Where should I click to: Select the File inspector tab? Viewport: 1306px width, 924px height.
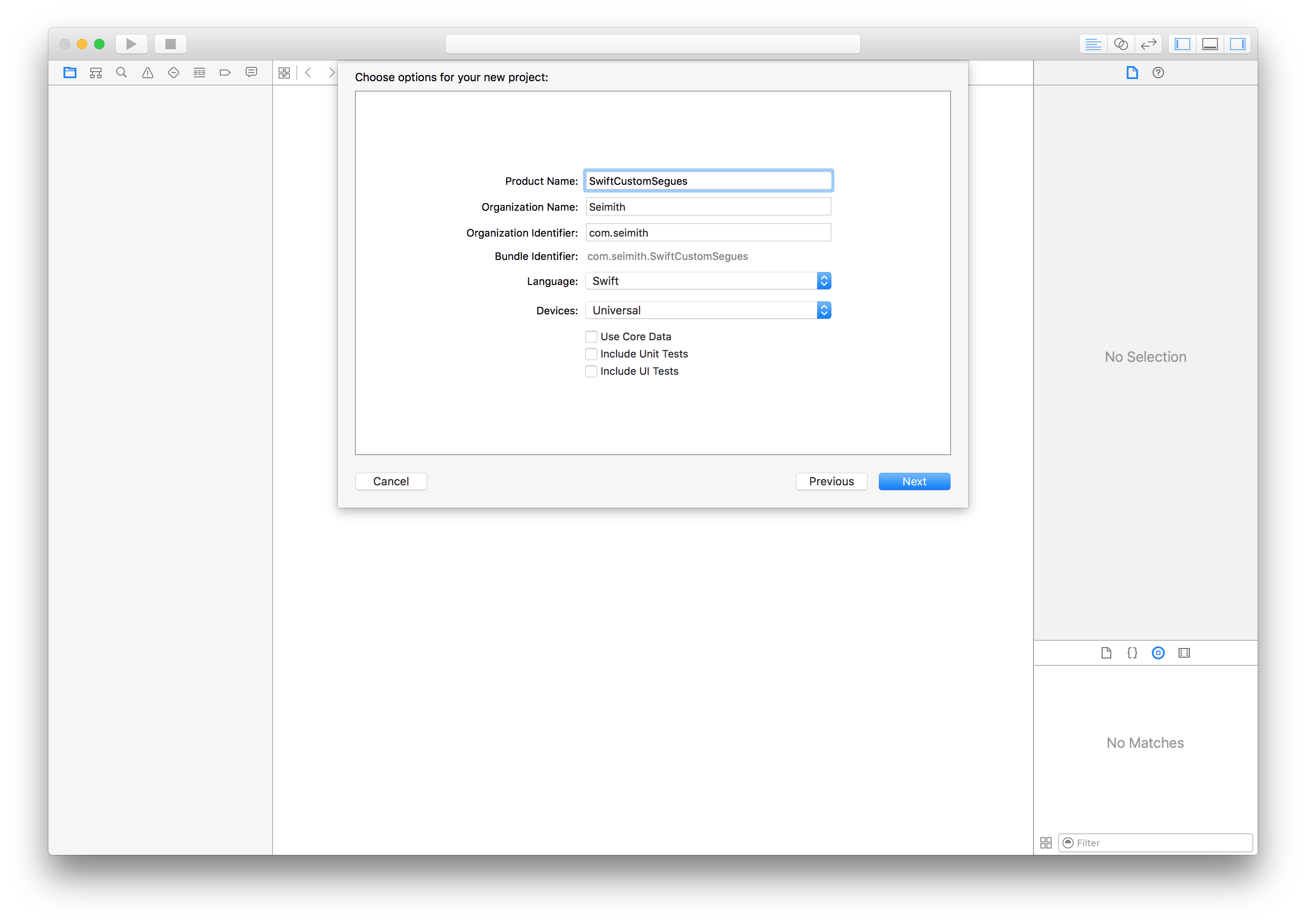[x=1132, y=72]
